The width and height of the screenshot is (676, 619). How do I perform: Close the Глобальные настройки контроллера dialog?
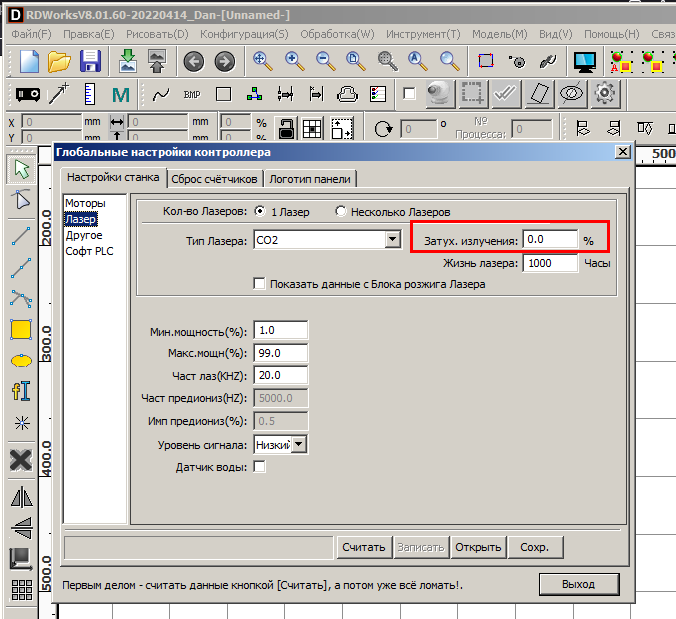point(623,152)
